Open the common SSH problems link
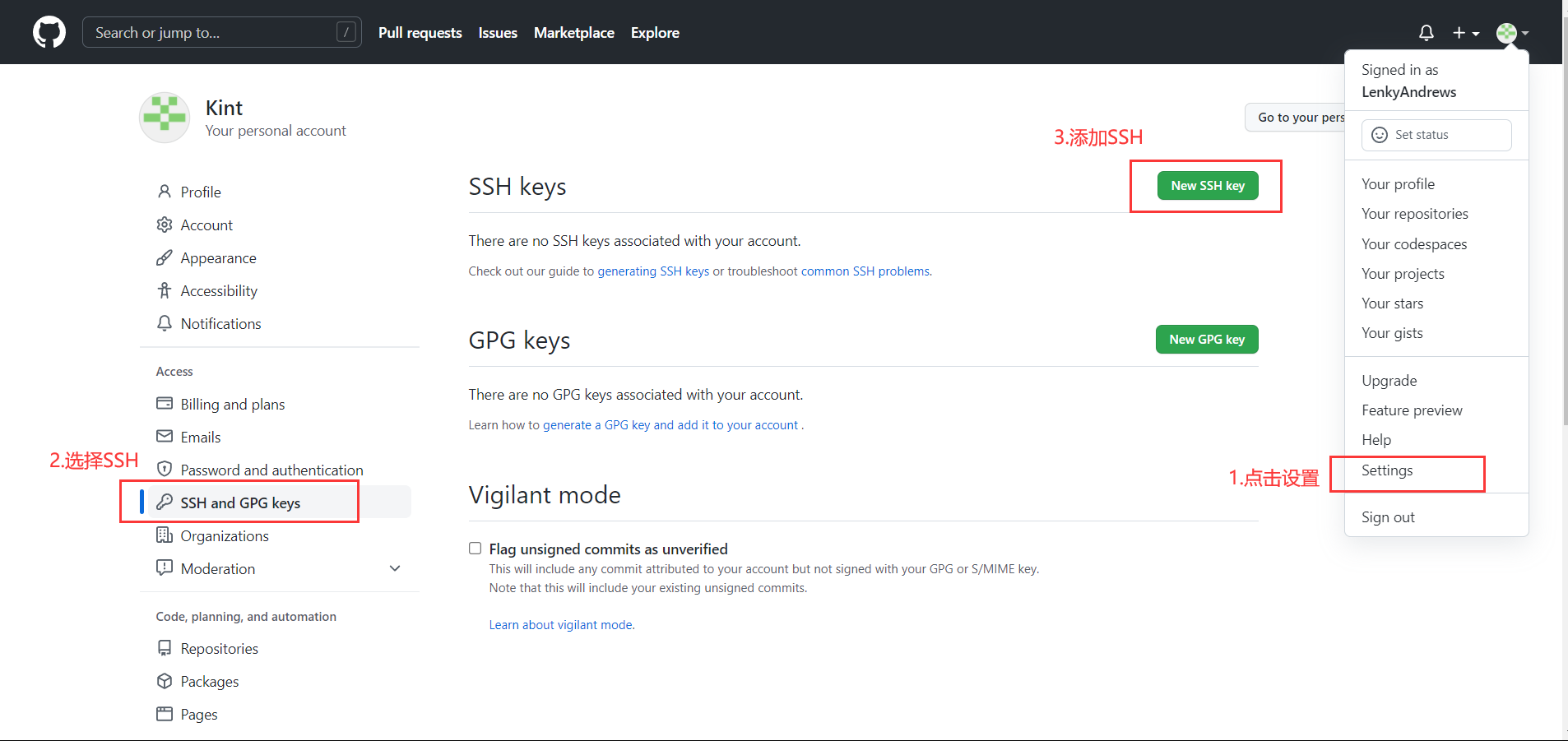Screen dimensions: 1568x741 866,271
